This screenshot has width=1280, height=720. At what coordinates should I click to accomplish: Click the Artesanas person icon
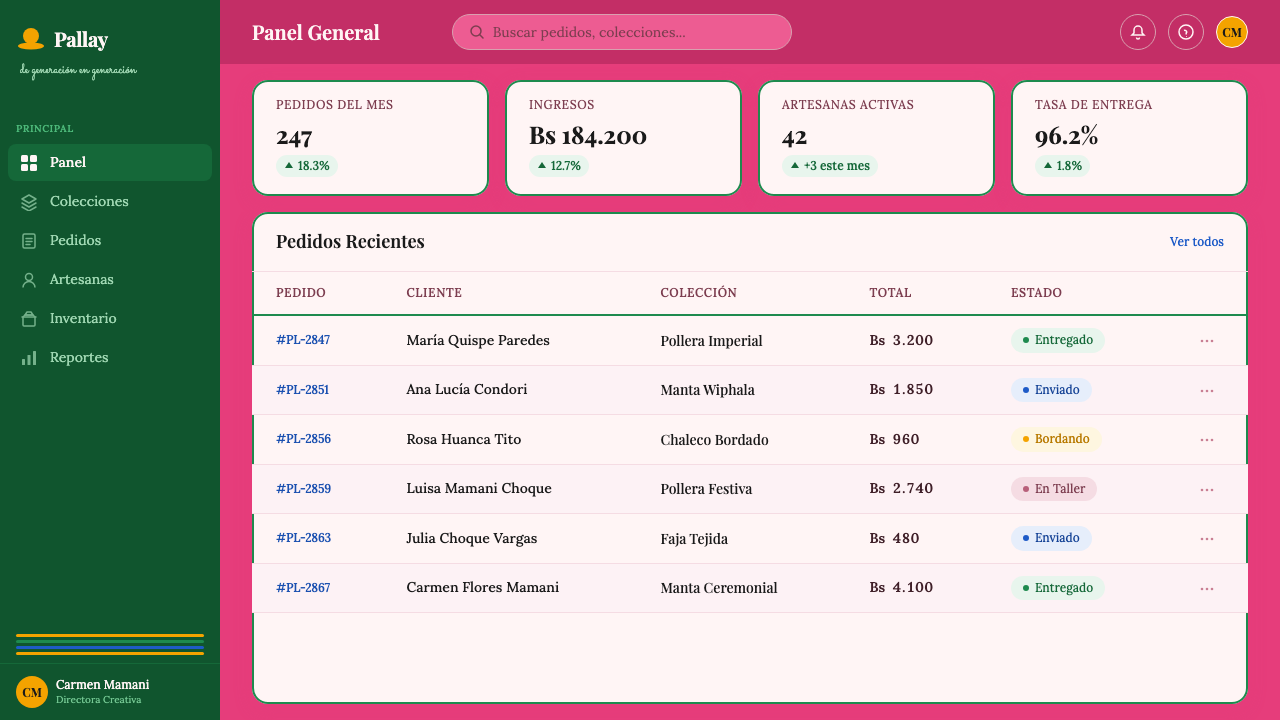29,280
